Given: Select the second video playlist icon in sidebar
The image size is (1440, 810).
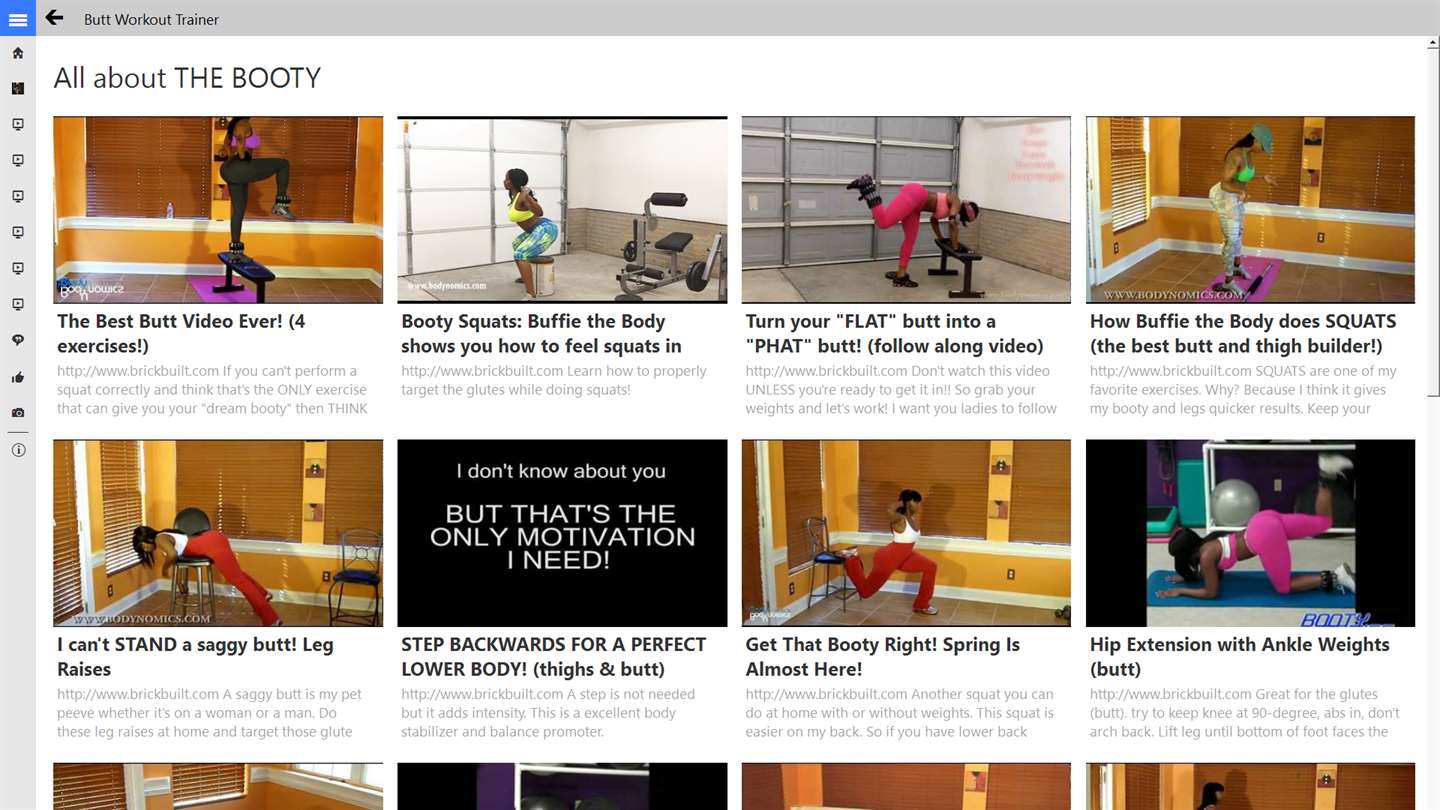Looking at the screenshot, I should [x=18, y=161].
